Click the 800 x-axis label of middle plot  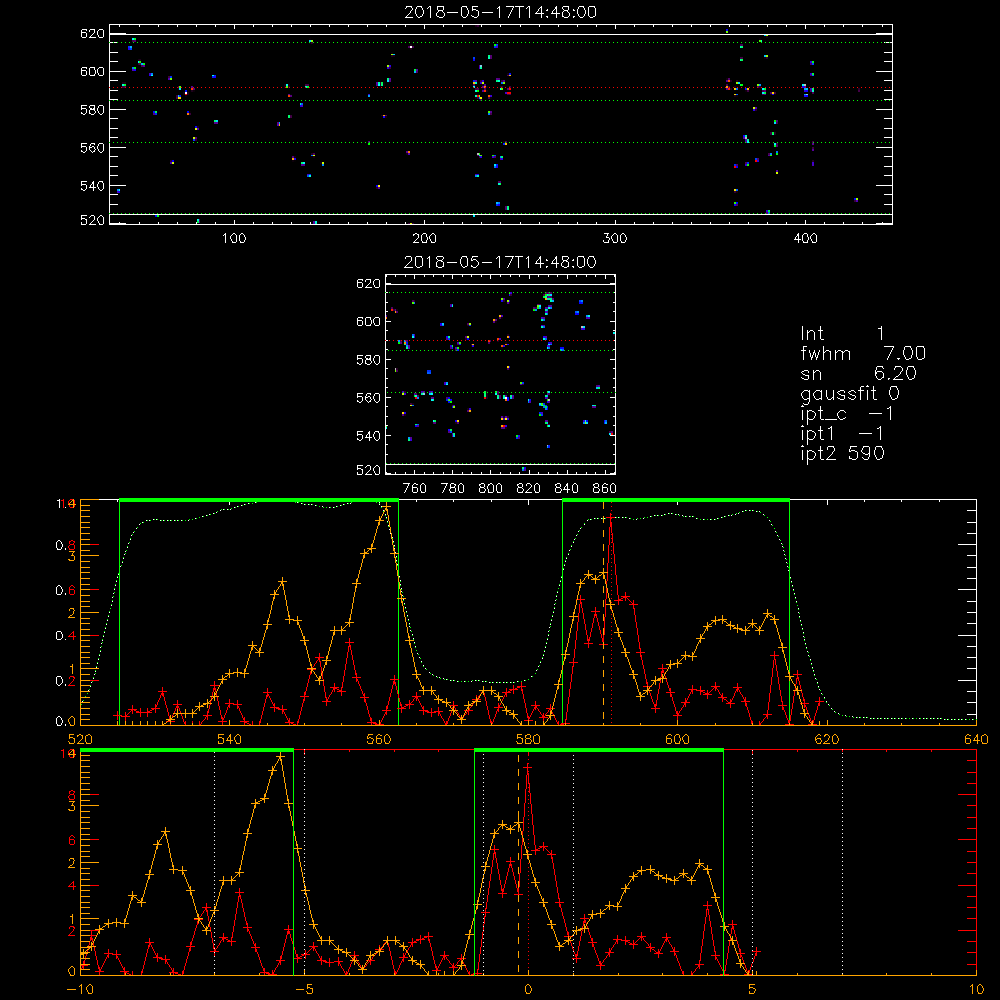490,489
